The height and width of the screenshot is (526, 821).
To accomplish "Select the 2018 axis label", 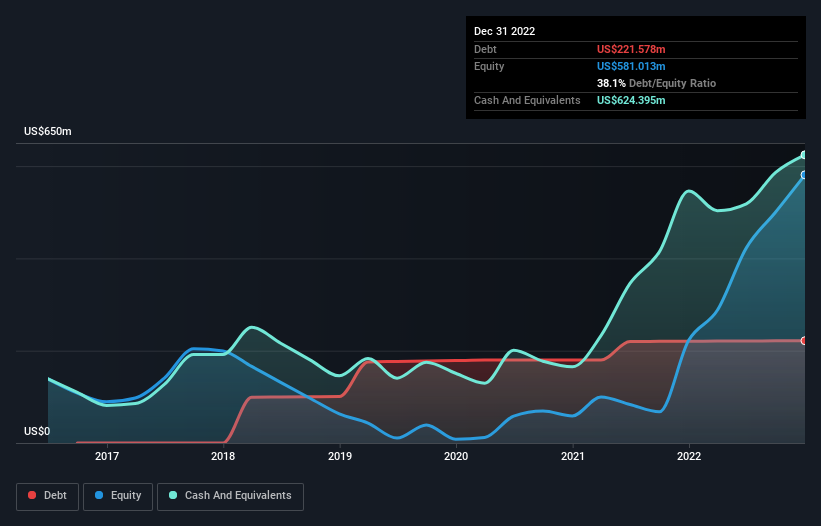I will [x=223, y=456].
